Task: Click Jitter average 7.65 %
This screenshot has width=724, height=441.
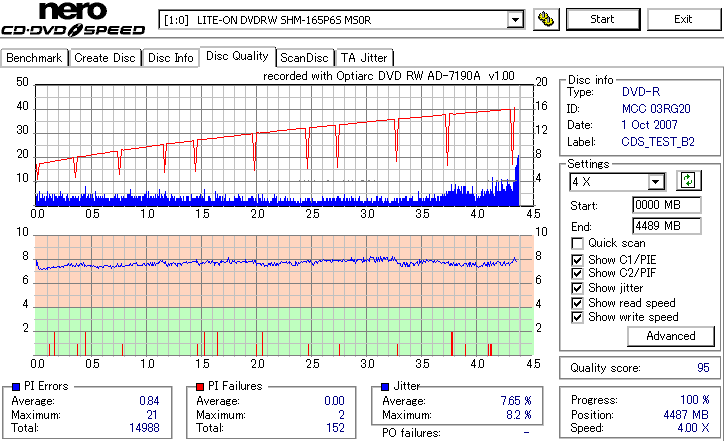Action: point(516,401)
